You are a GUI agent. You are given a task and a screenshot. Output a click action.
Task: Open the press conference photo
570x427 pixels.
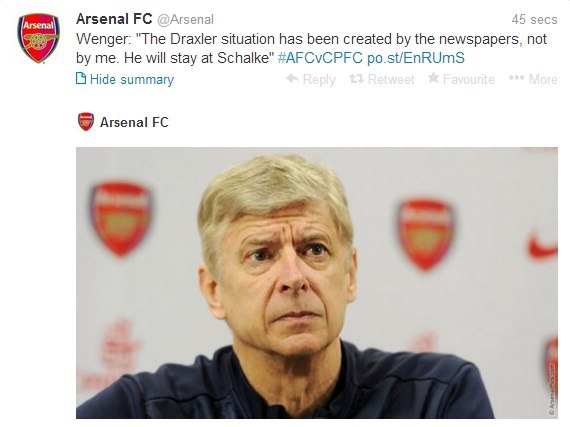(317, 283)
